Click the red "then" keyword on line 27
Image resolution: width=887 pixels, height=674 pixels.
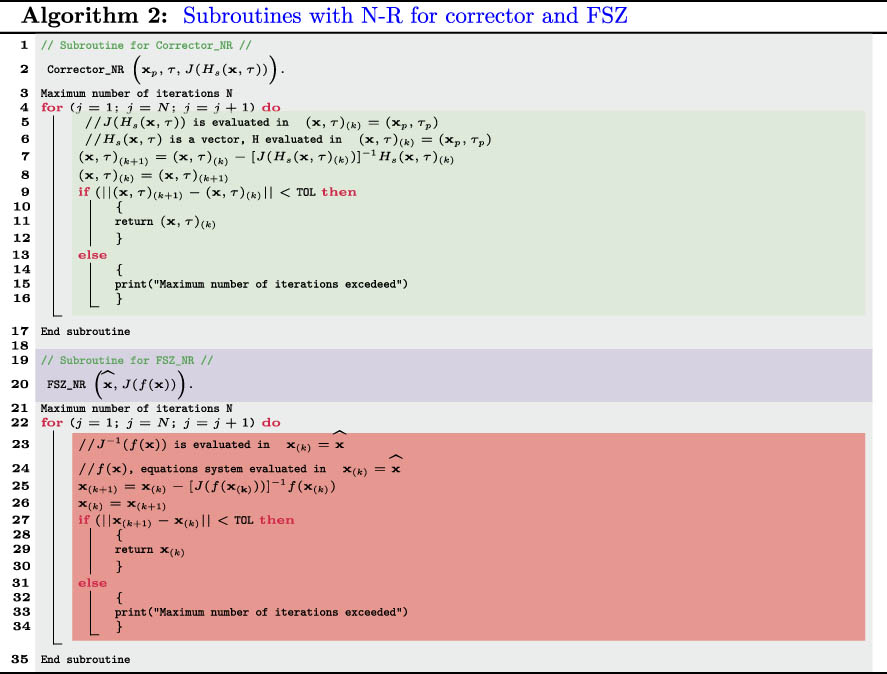277,520
